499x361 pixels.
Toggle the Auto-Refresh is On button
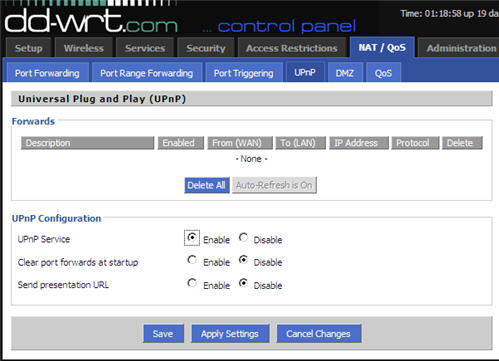(274, 185)
